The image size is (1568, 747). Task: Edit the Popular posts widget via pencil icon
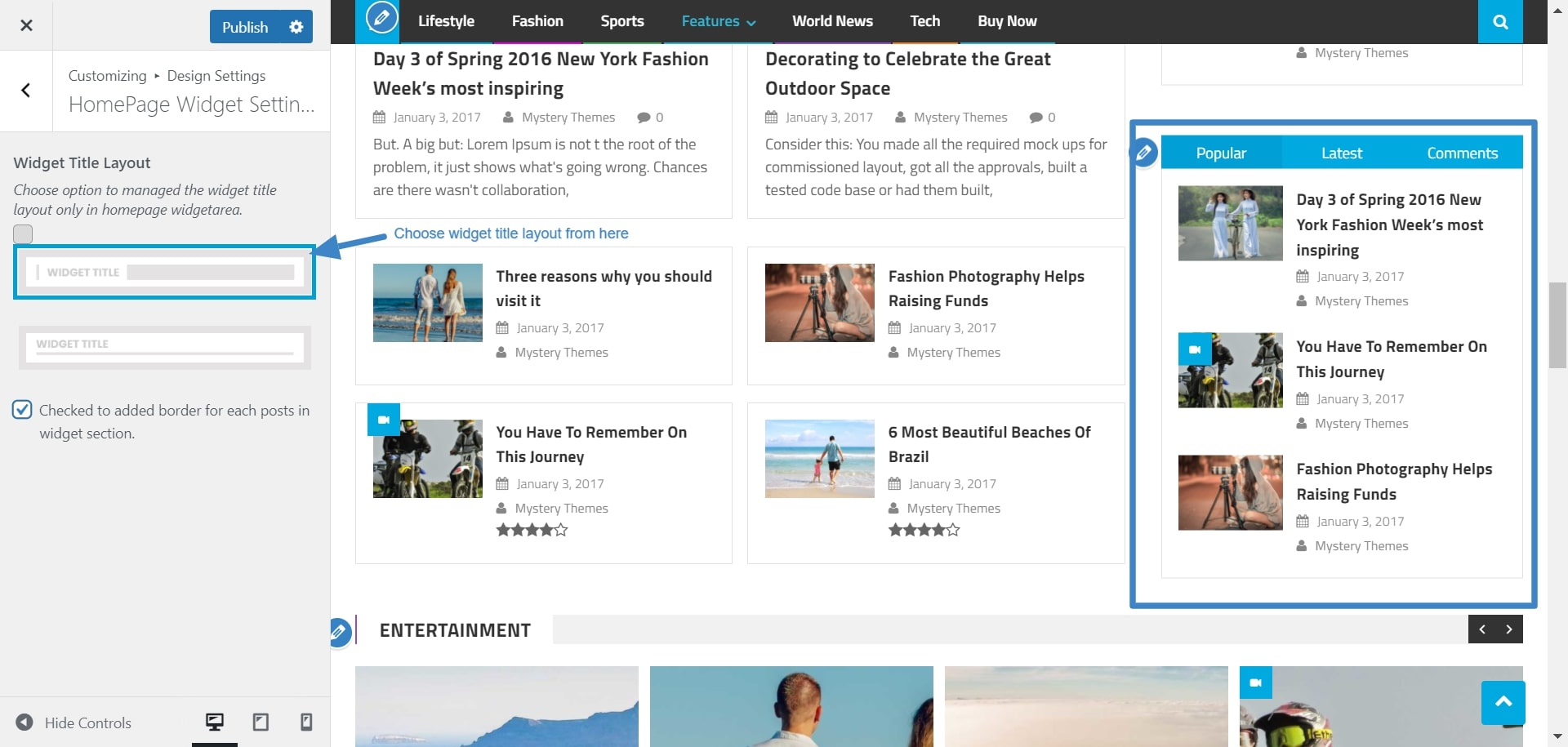(x=1143, y=152)
